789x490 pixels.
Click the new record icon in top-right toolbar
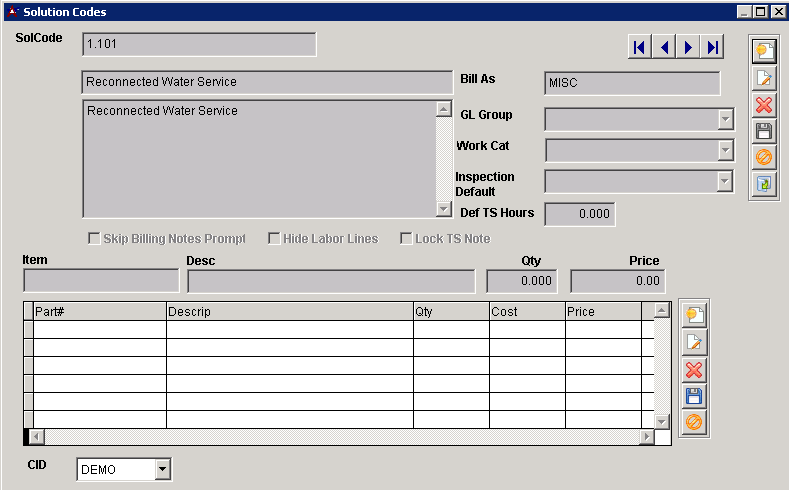pyautogui.click(x=764, y=51)
